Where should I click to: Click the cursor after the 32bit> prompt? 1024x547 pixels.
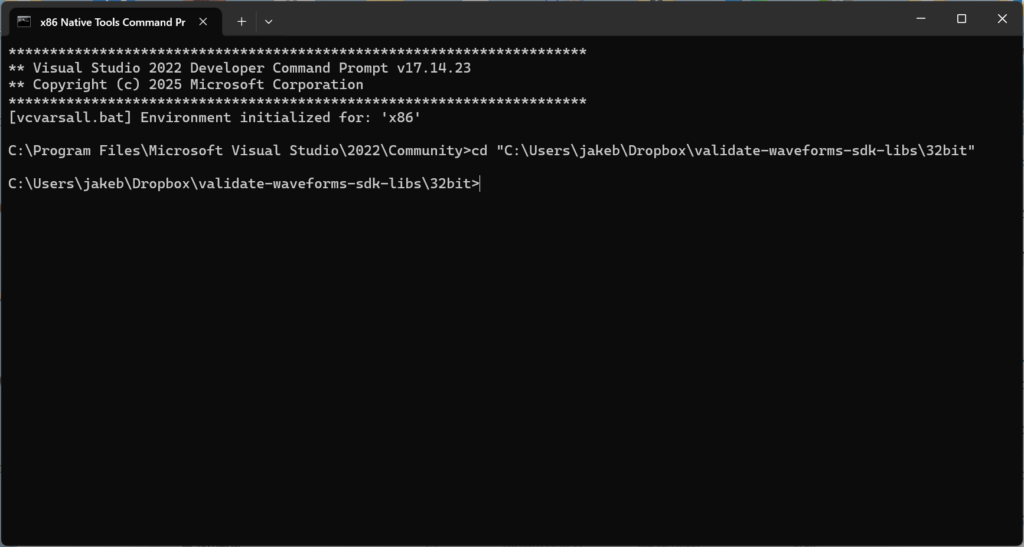pos(482,183)
